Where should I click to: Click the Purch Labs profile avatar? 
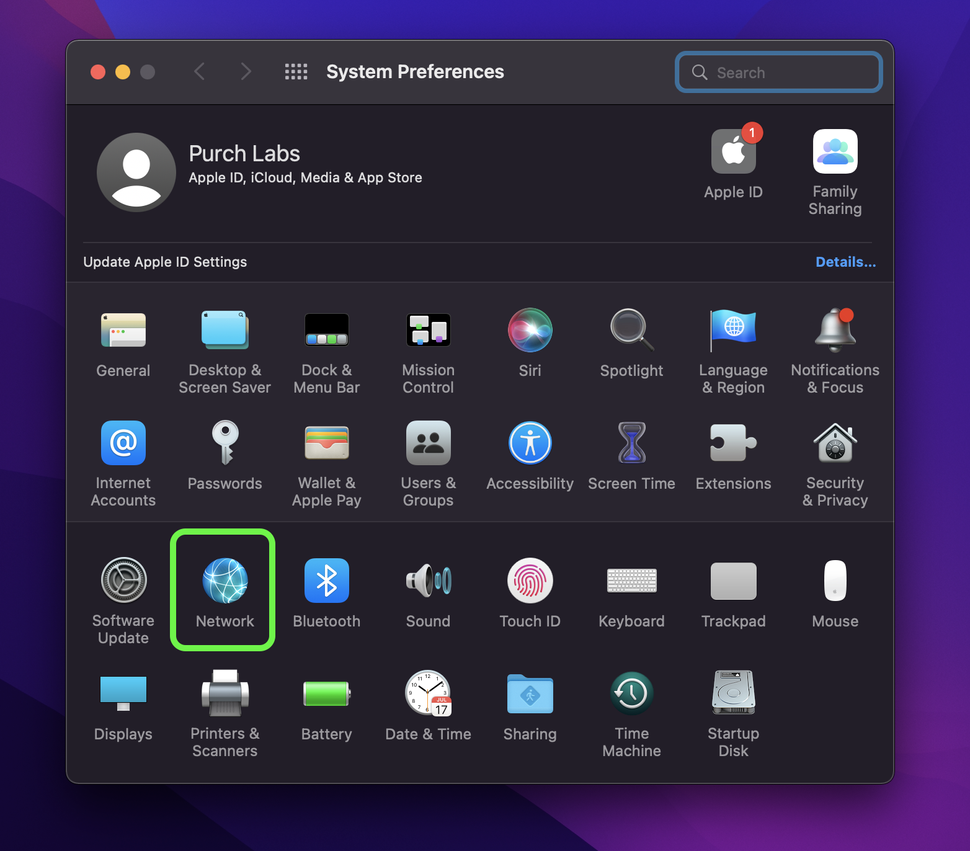pyautogui.click(x=136, y=172)
